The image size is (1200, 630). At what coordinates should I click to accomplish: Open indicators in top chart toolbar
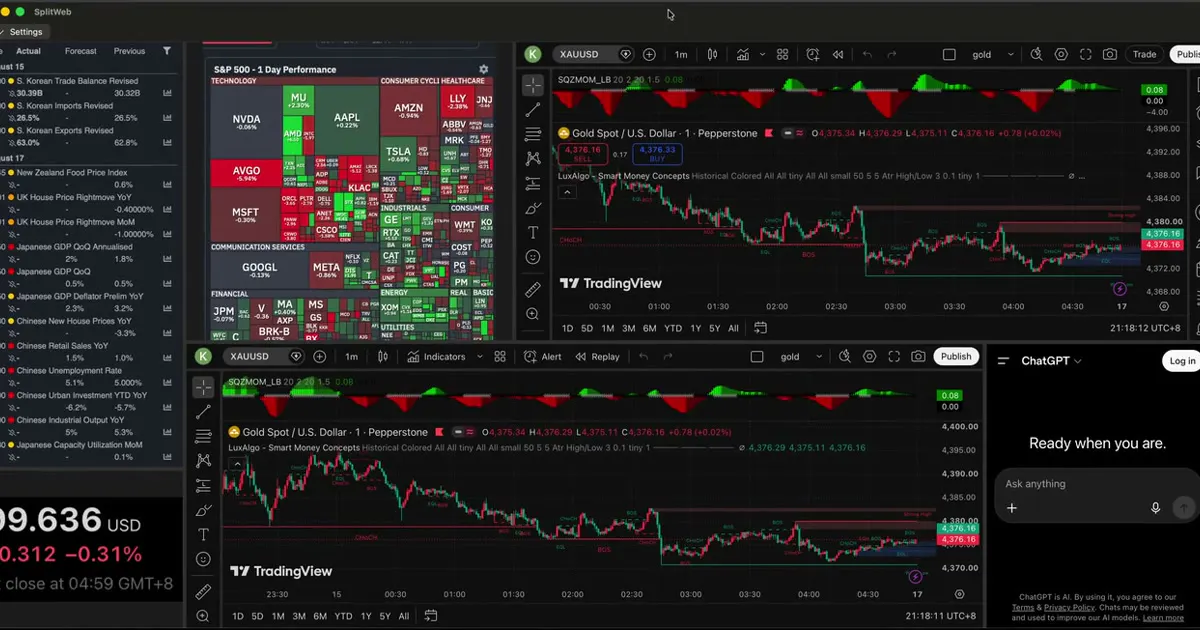point(743,54)
